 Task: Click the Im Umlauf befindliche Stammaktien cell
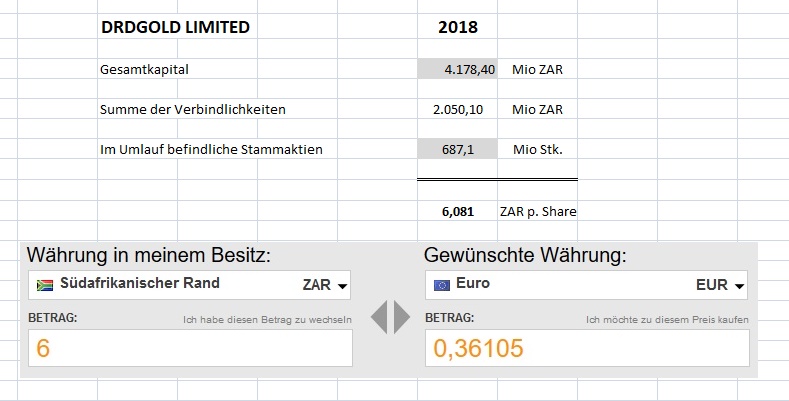[211, 149]
